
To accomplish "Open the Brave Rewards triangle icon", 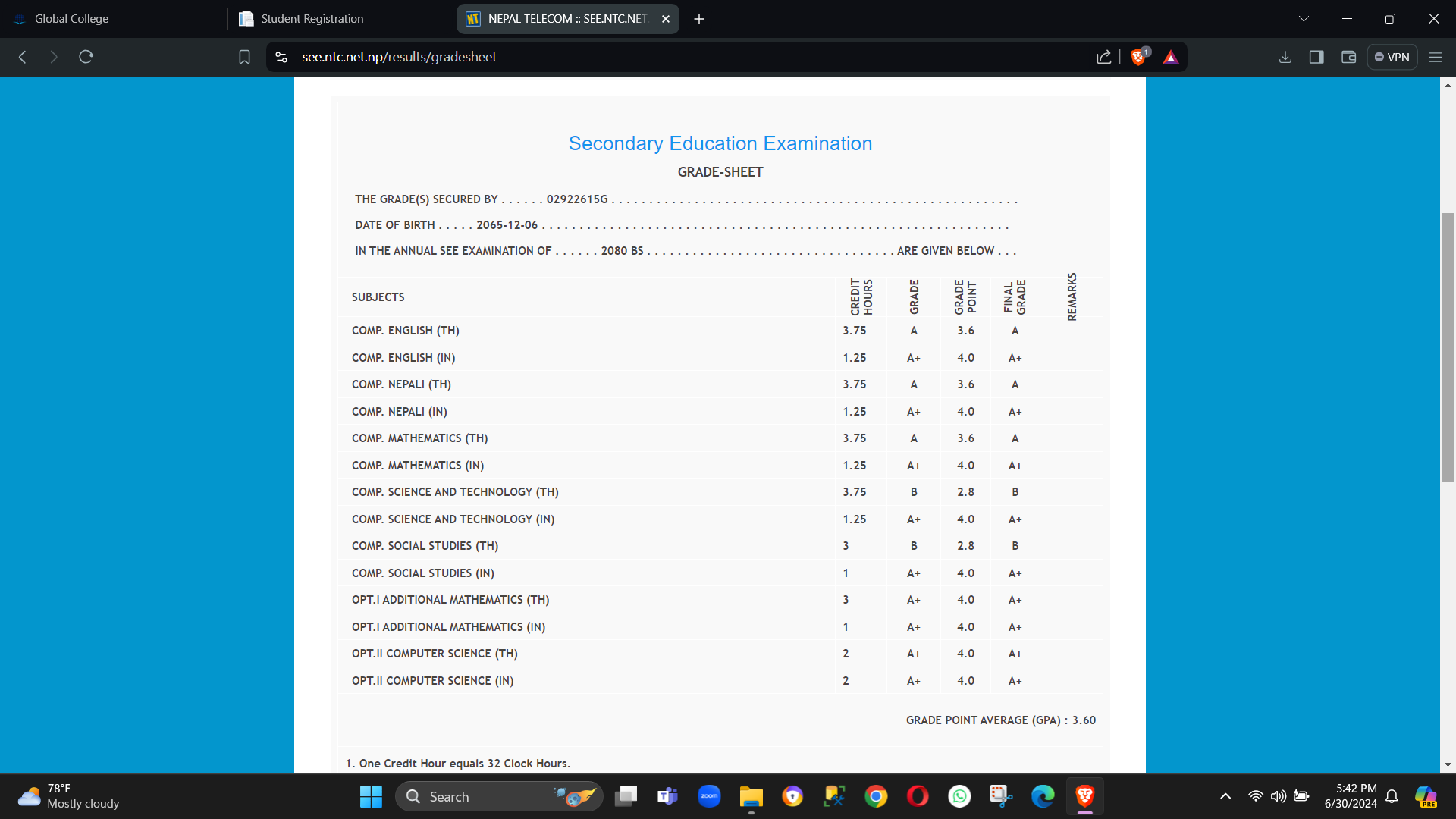I will [x=1171, y=57].
